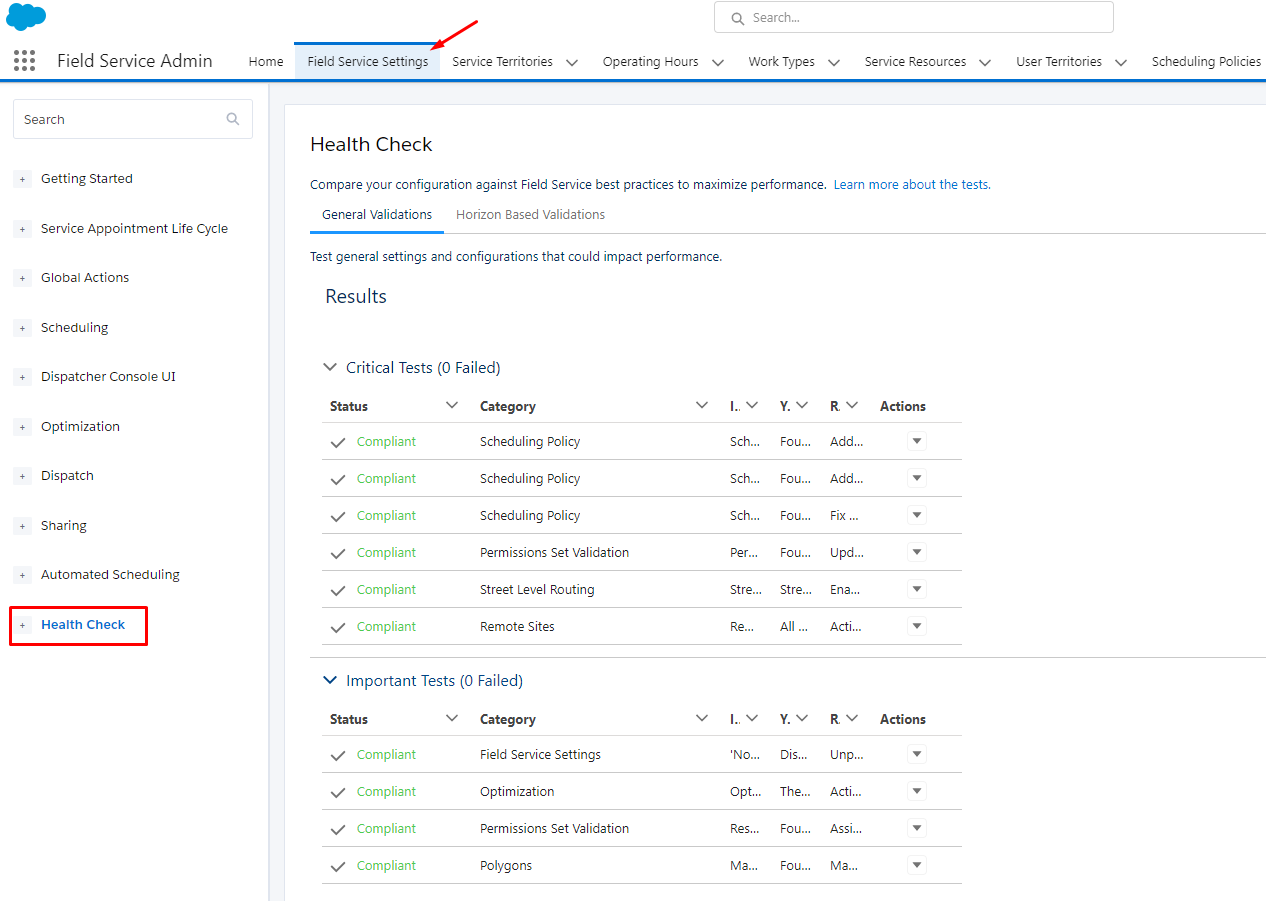Click Compliant status in Remote Sites row
The width and height of the screenshot is (1266, 901).
click(386, 626)
